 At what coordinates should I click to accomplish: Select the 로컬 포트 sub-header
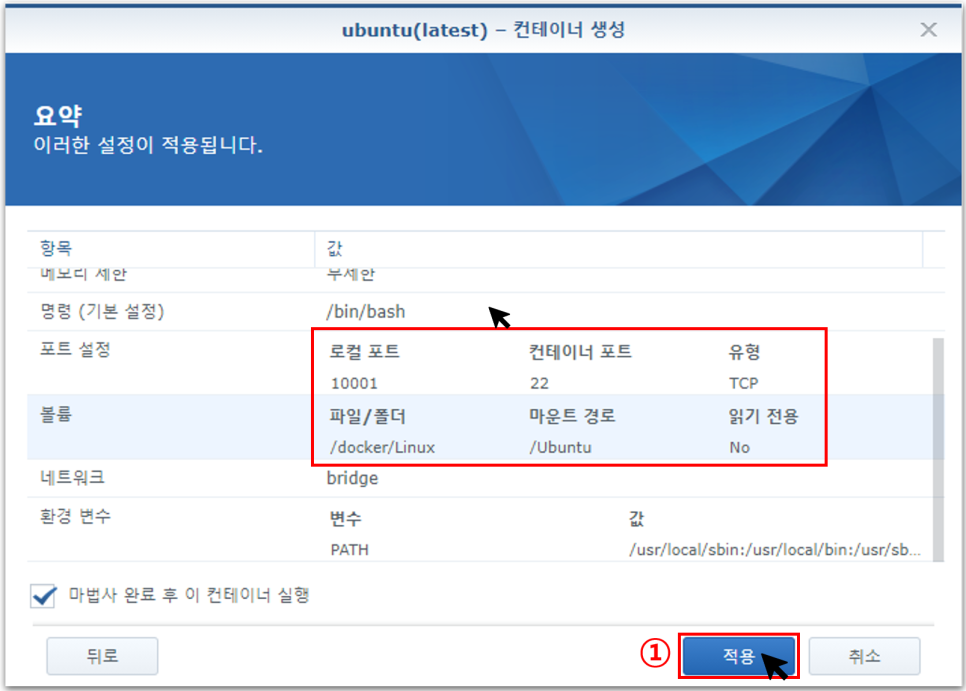tap(365, 352)
